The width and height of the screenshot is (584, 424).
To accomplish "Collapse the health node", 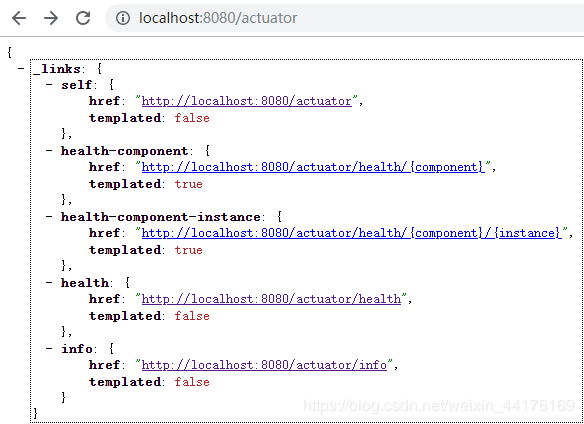I will point(49,282).
